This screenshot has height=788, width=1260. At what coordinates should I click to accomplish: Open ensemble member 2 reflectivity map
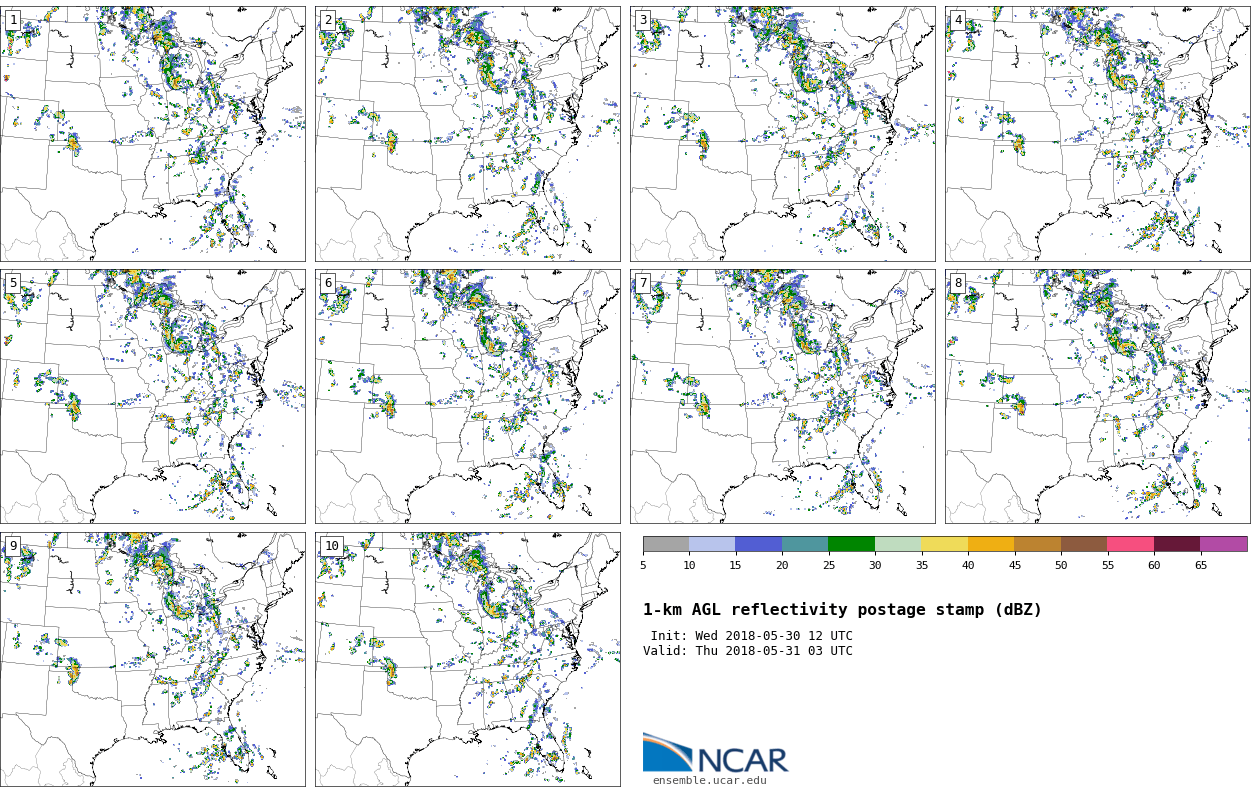[467, 134]
